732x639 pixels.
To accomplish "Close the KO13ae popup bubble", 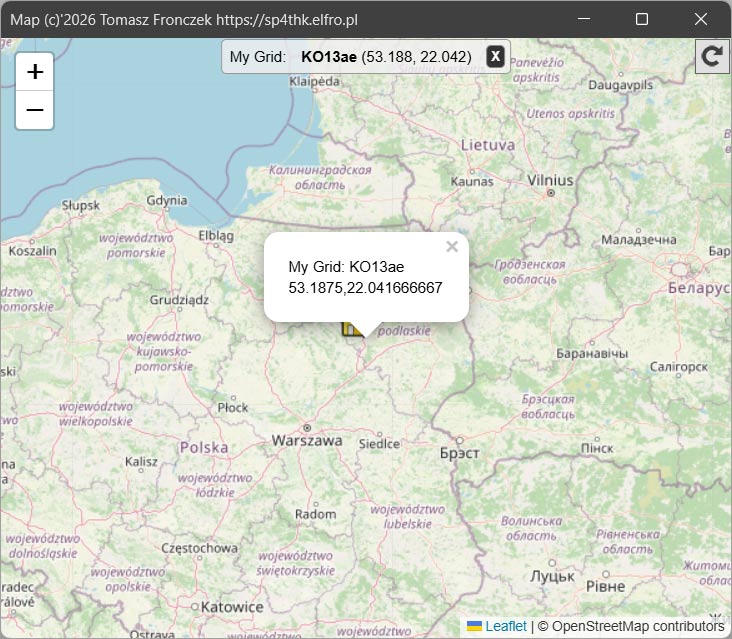I will click(x=452, y=247).
